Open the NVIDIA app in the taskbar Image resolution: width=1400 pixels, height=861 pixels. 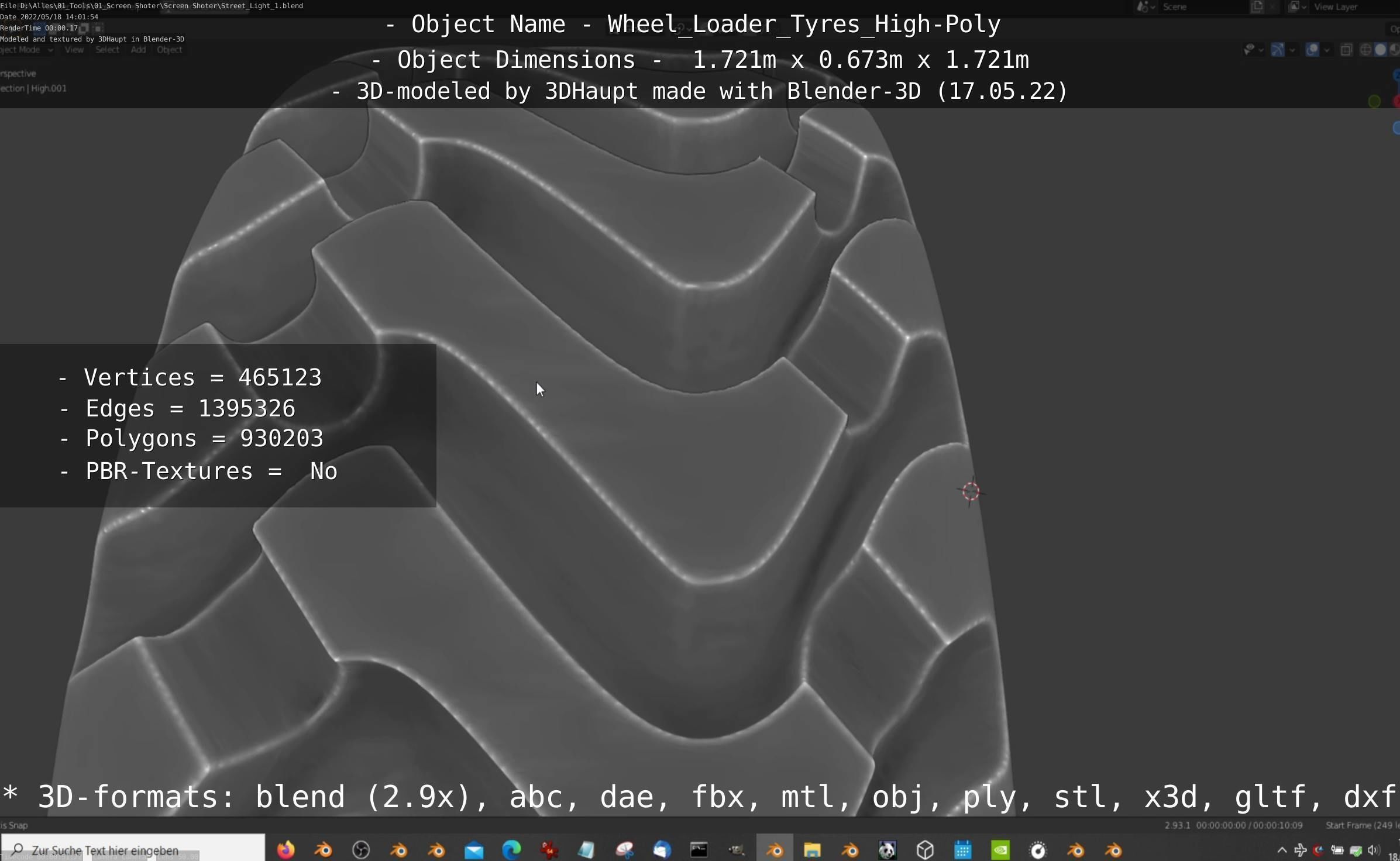[x=1000, y=850]
